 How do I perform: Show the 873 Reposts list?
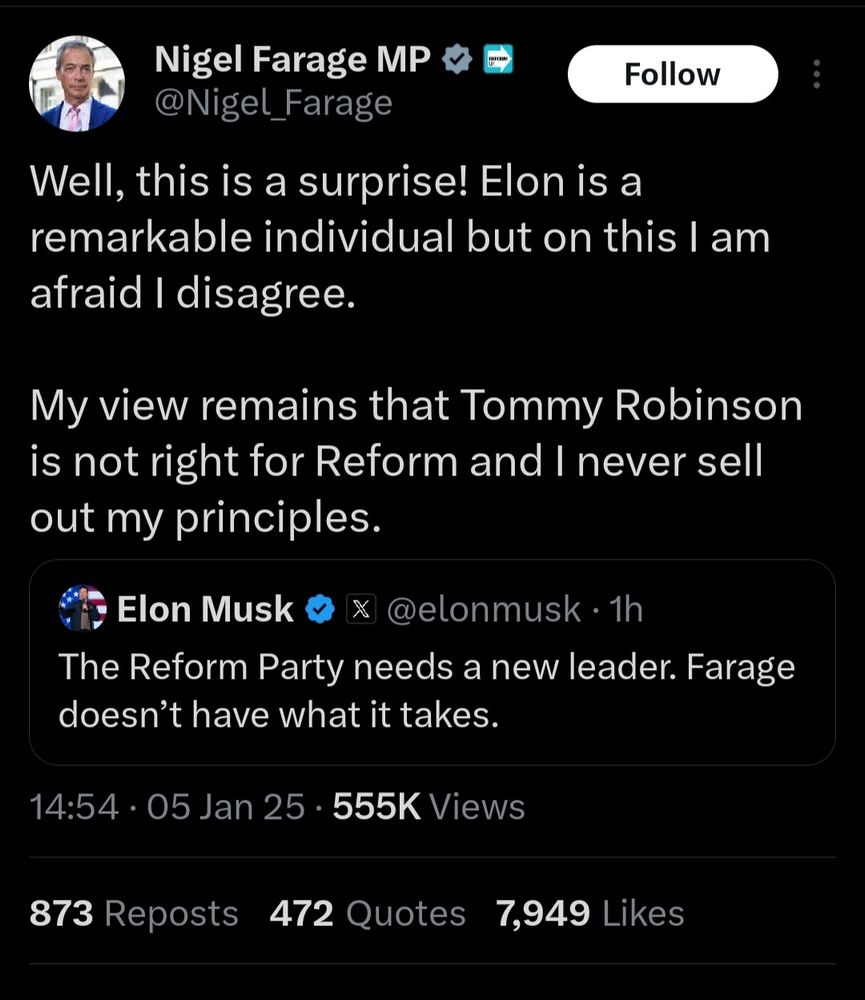(x=134, y=913)
